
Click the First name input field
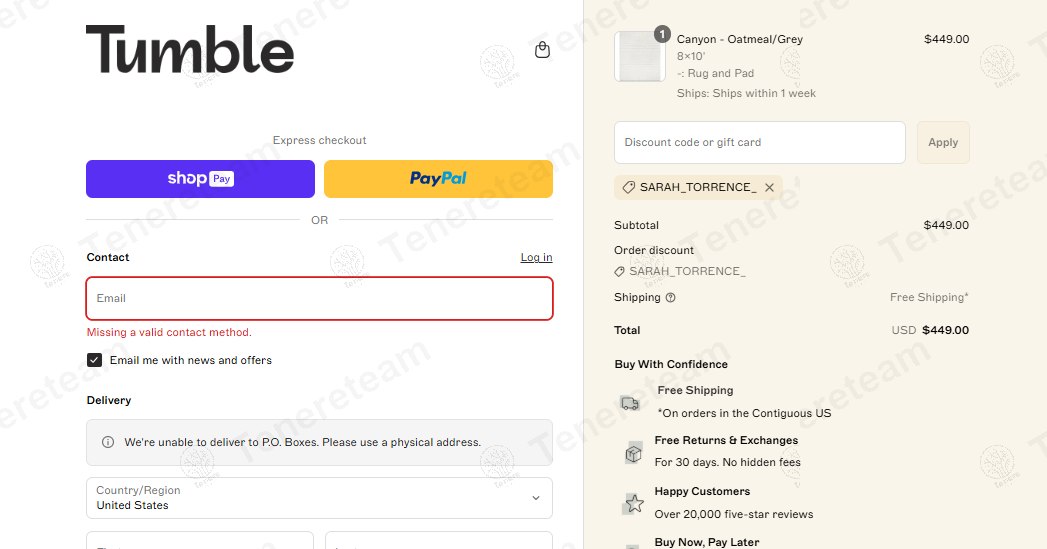(200, 541)
